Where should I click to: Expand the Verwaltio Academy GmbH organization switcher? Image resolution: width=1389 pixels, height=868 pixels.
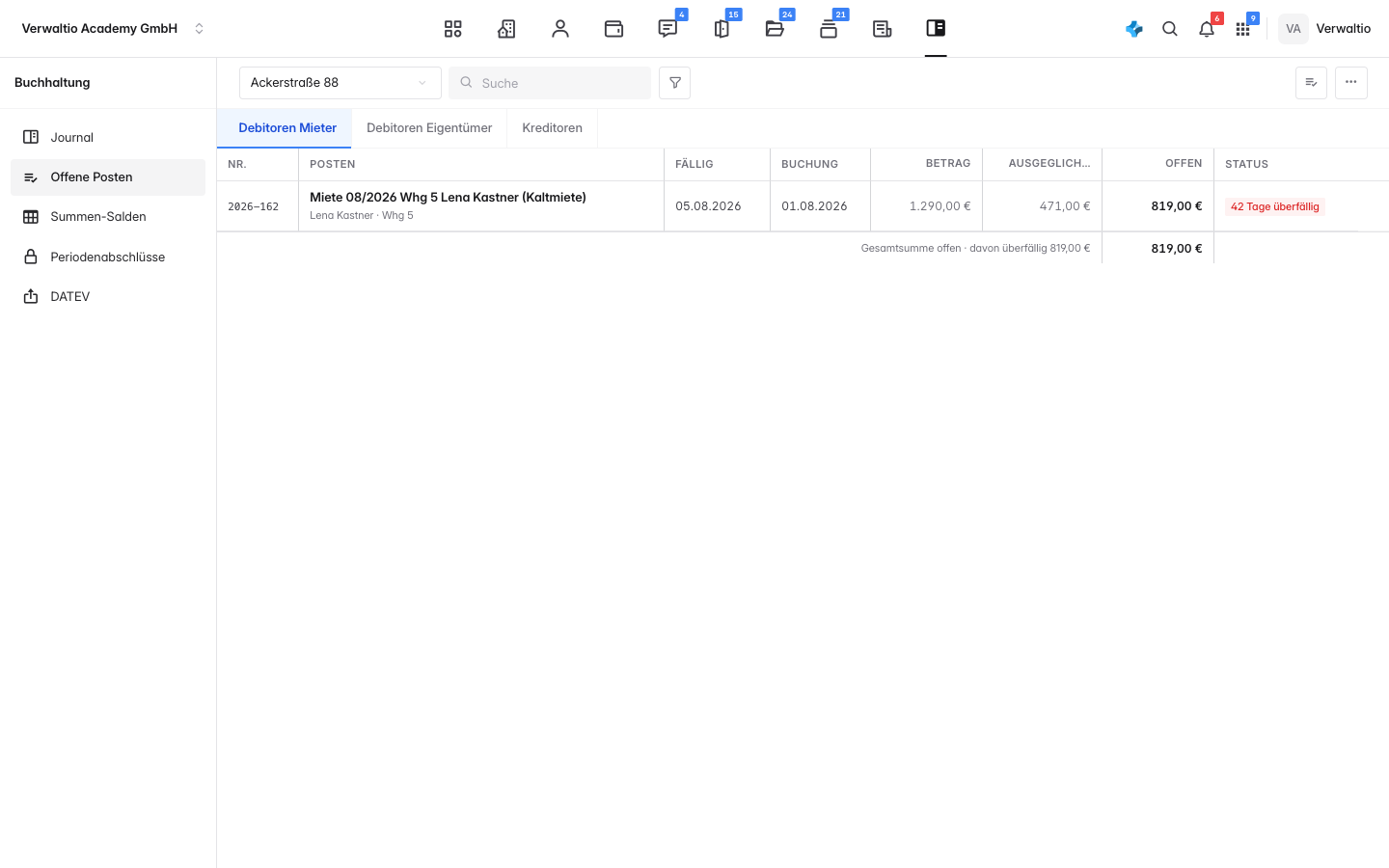point(113,29)
